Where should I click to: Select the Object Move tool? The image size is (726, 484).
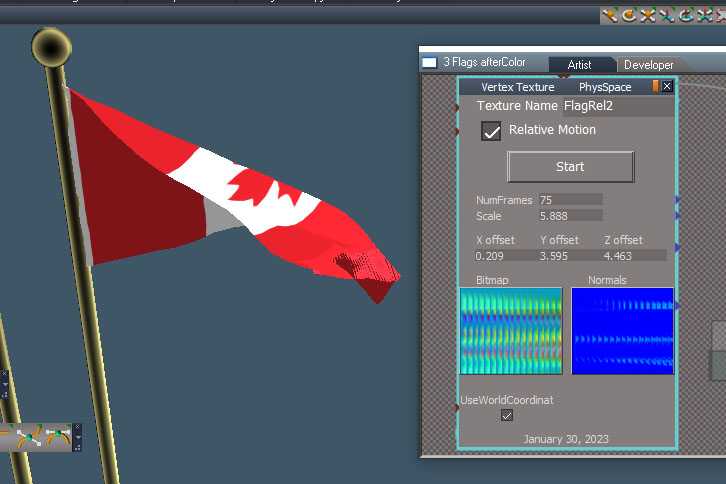pos(610,15)
